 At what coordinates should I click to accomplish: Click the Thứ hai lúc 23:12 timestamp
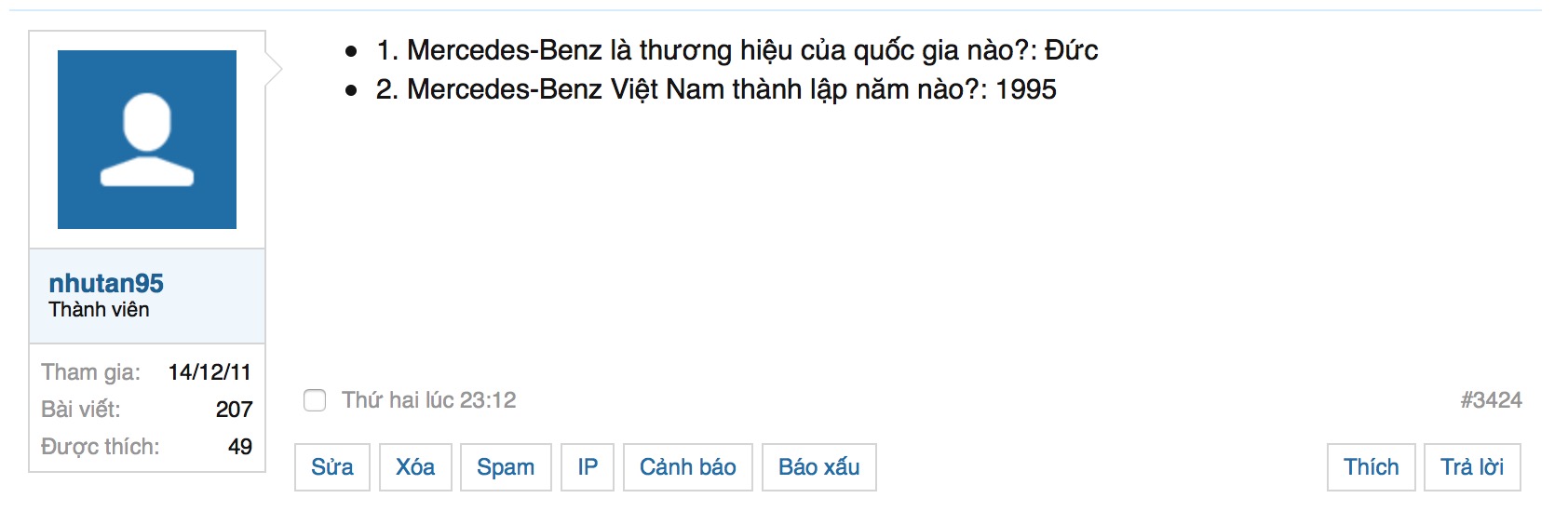coord(428,400)
